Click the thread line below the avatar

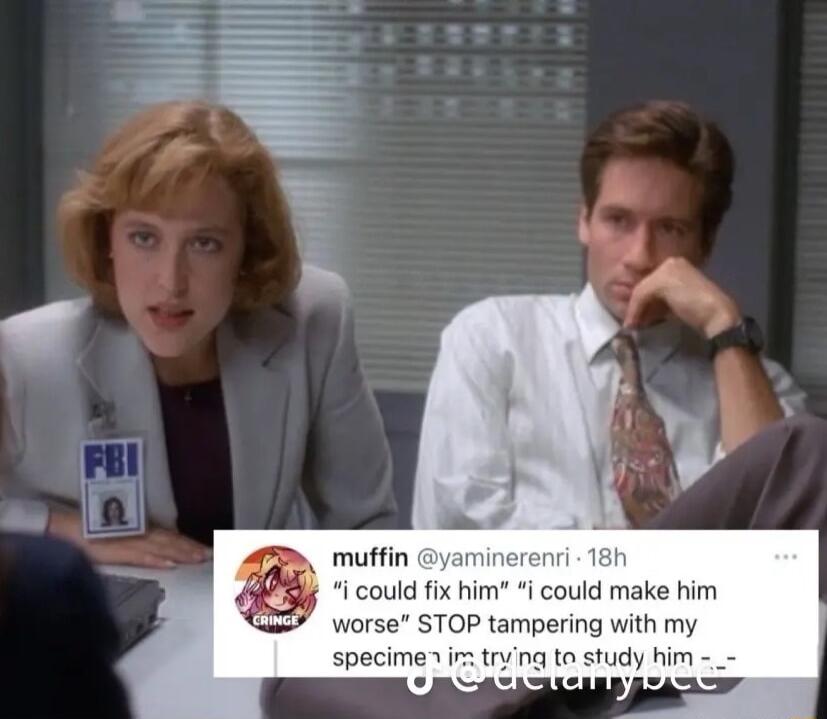pyautogui.click(x=275, y=658)
